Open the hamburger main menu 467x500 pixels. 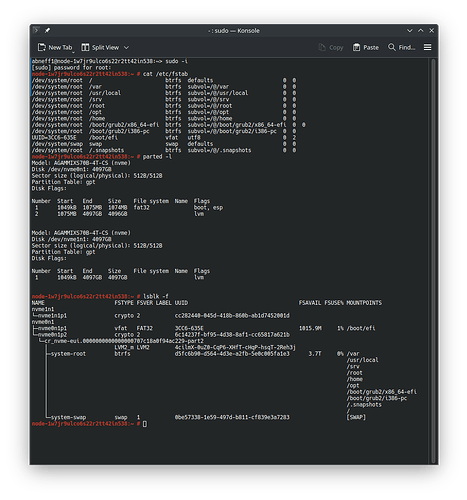coord(427,47)
